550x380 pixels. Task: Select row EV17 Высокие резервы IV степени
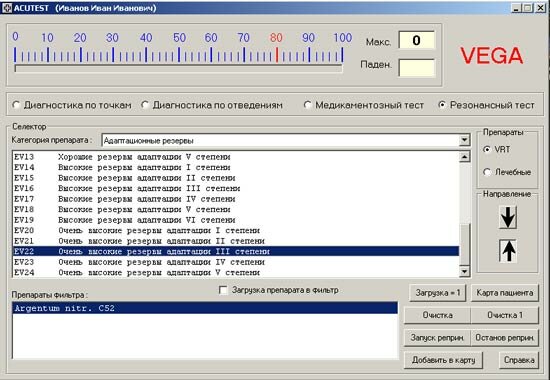pos(236,199)
